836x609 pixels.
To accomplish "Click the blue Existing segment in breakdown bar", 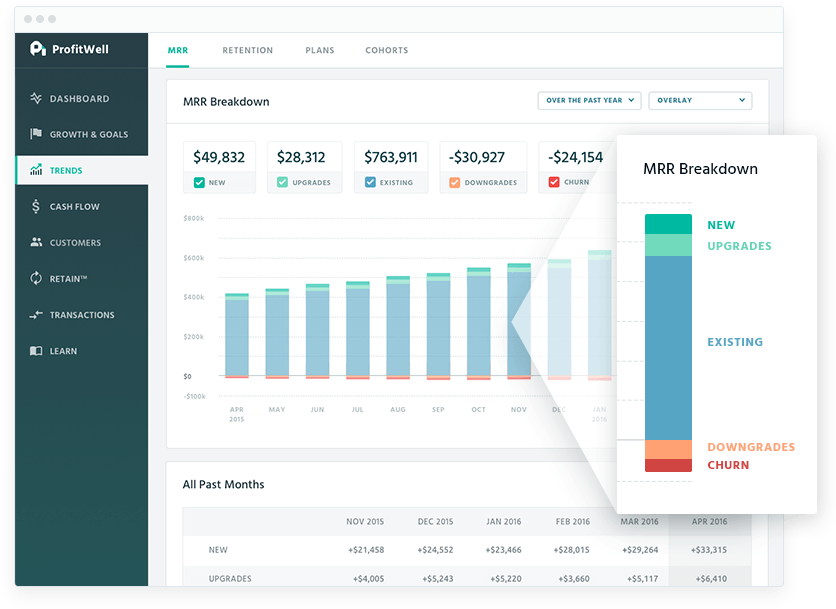I will [668, 345].
